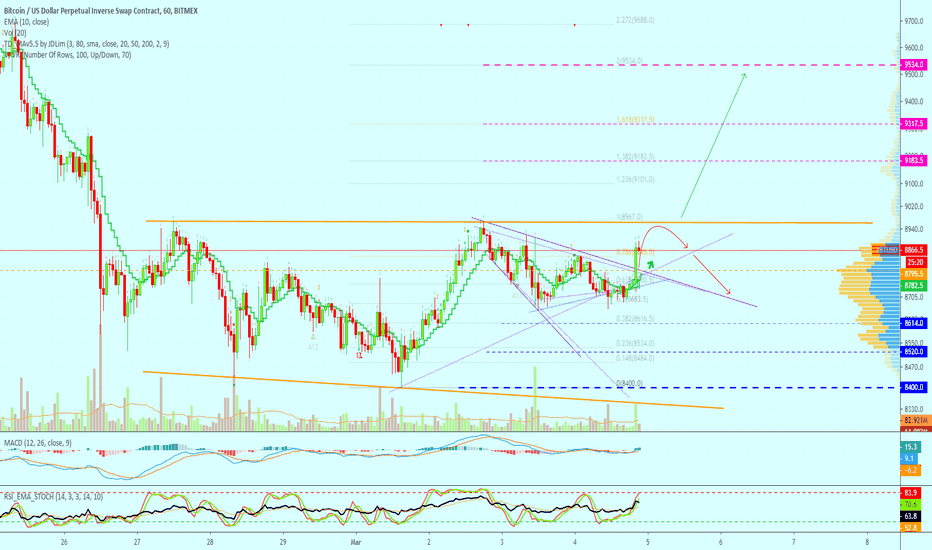Image resolution: width=932 pixels, height=550 pixels.
Task: Click the 27 date label on time axis
Action: (x=137, y=542)
